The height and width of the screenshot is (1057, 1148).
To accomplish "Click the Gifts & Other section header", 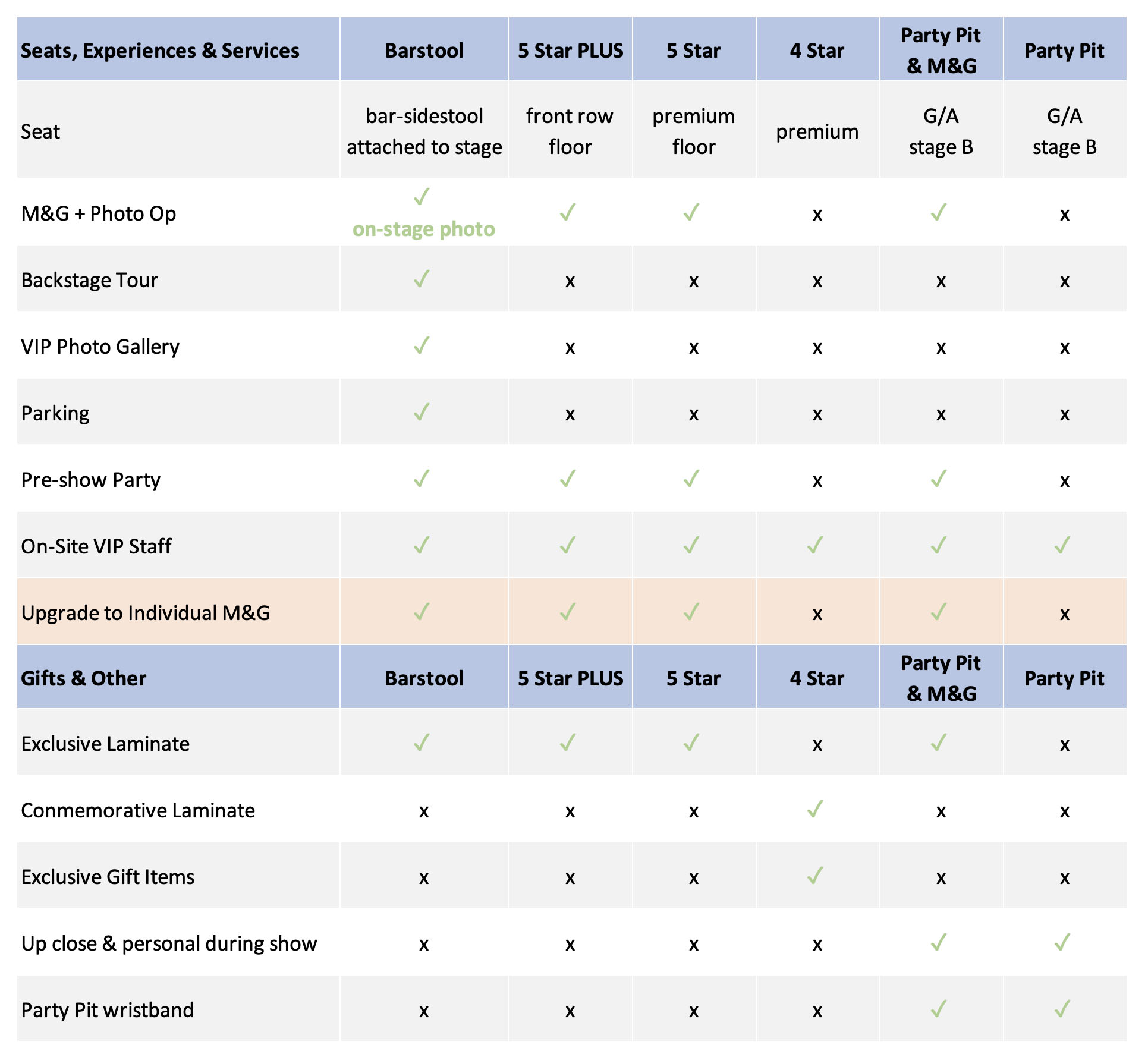I will [84, 678].
